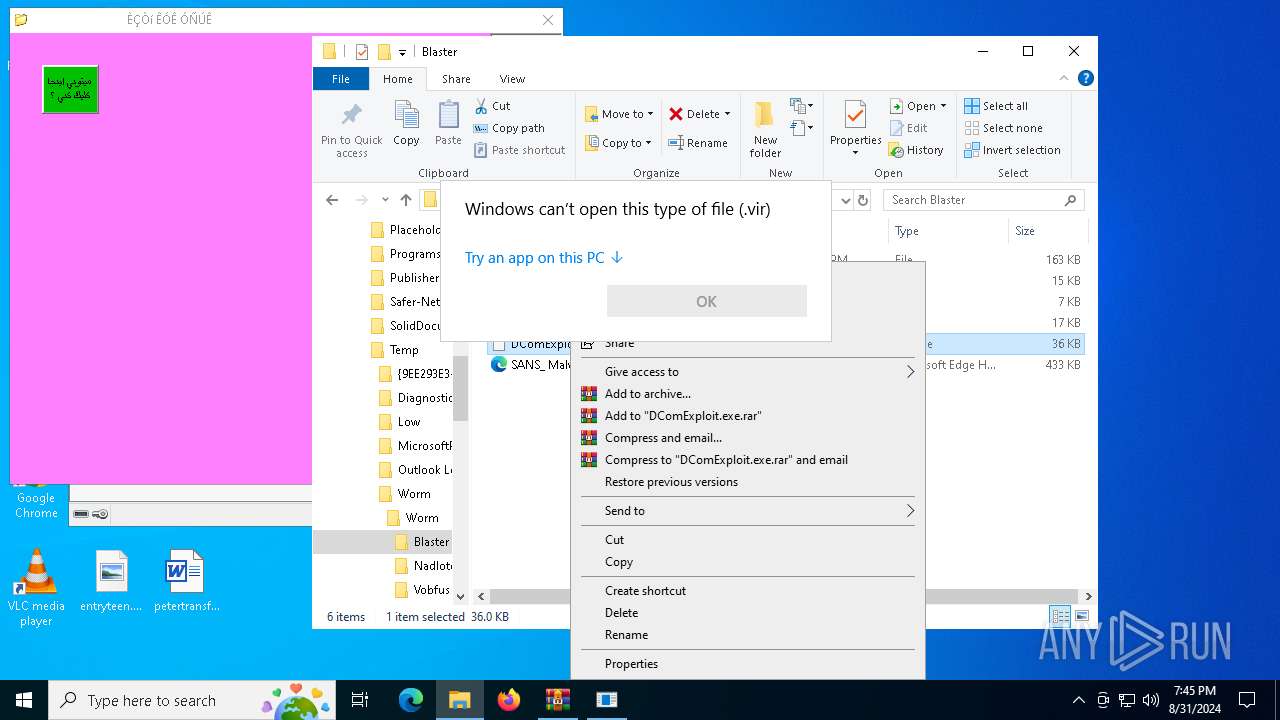Navigate back in Explorer

pyautogui.click(x=332, y=200)
